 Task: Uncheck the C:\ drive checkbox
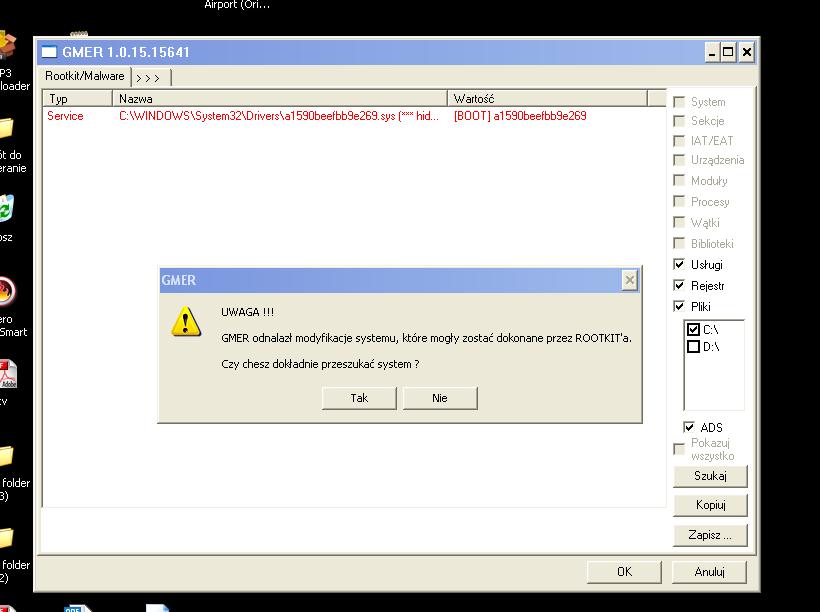tap(693, 330)
